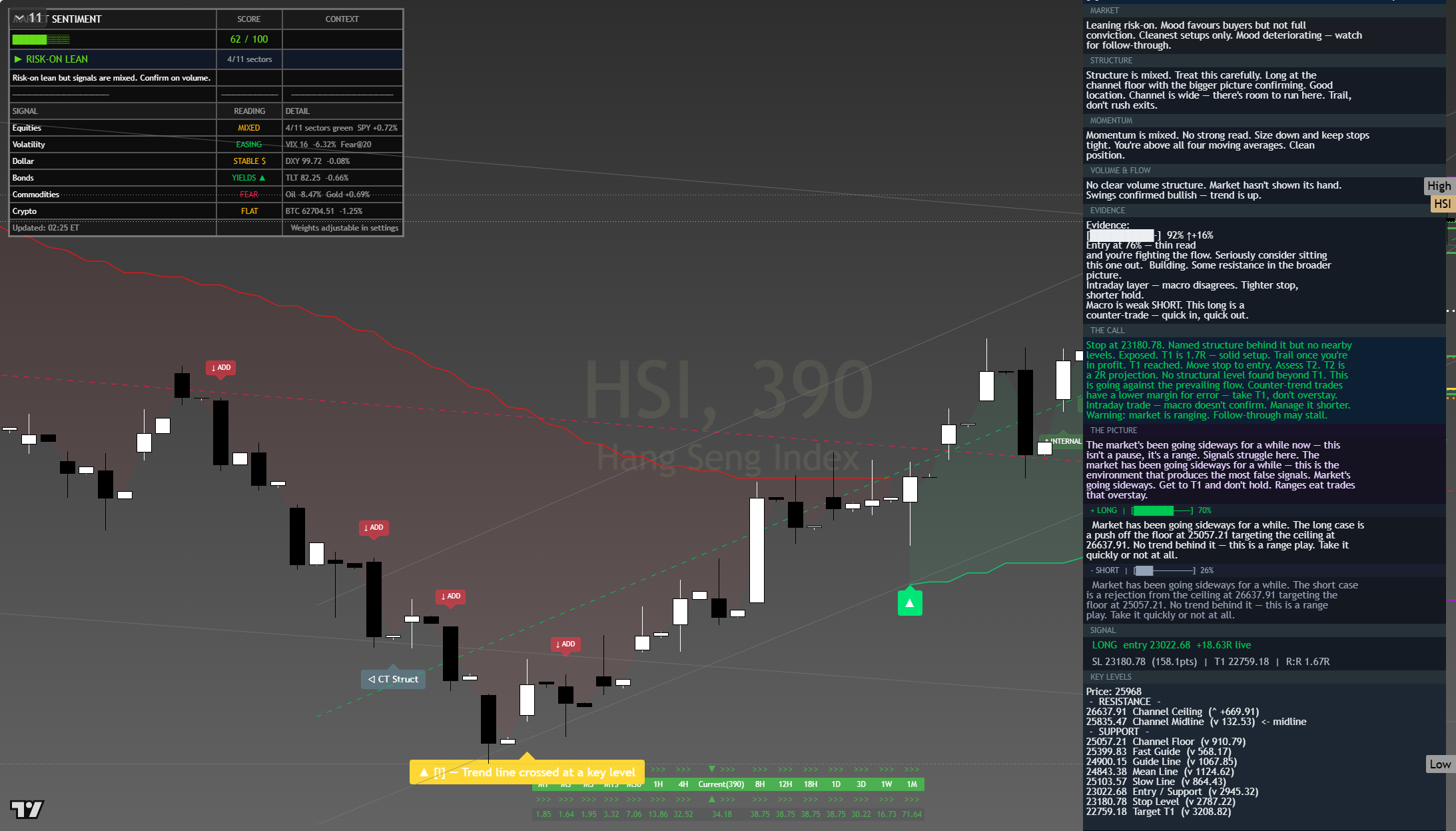Select the CT Struct chart label
1456x831 pixels.
coord(393,679)
